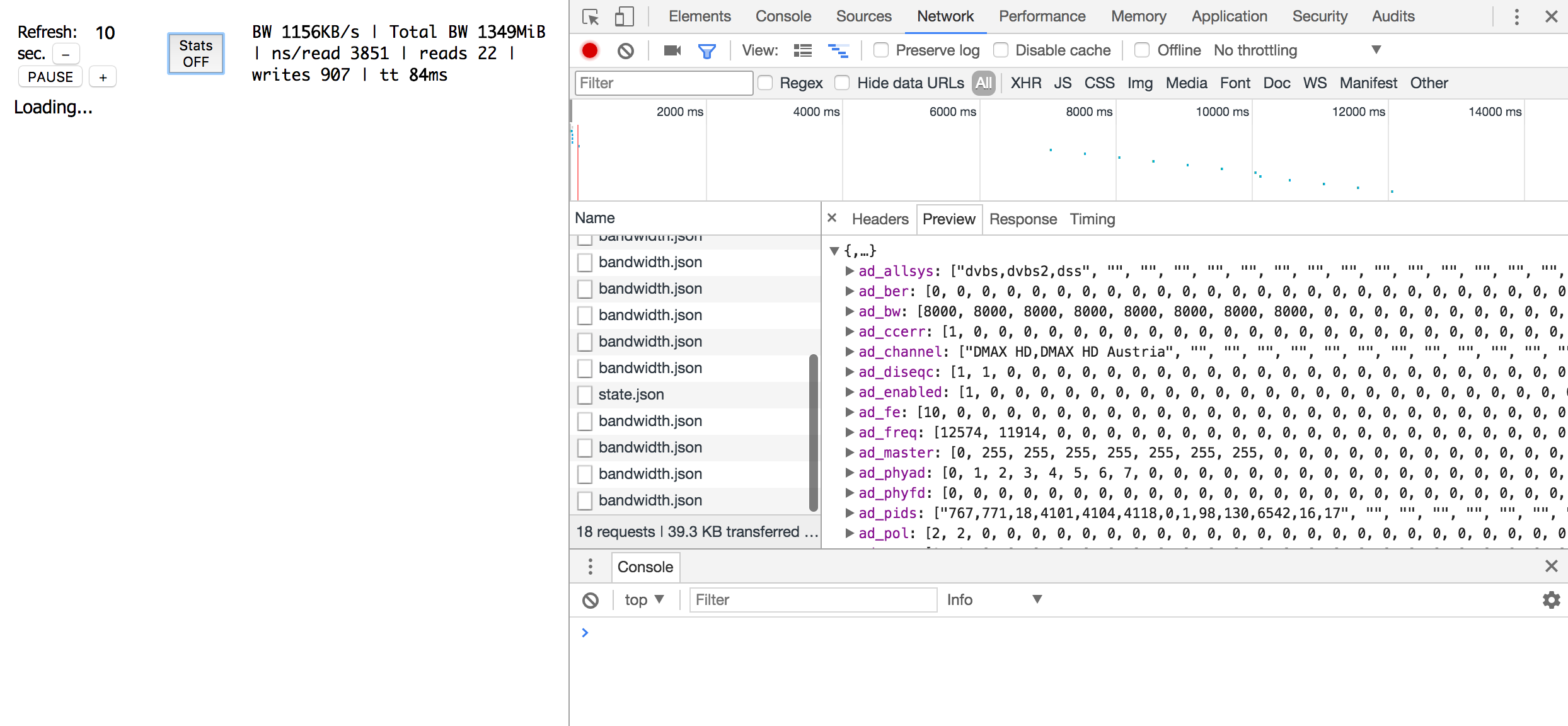Viewport: 1568px width, 726px height.
Task: Clear network log with the block icon
Action: coord(625,50)
